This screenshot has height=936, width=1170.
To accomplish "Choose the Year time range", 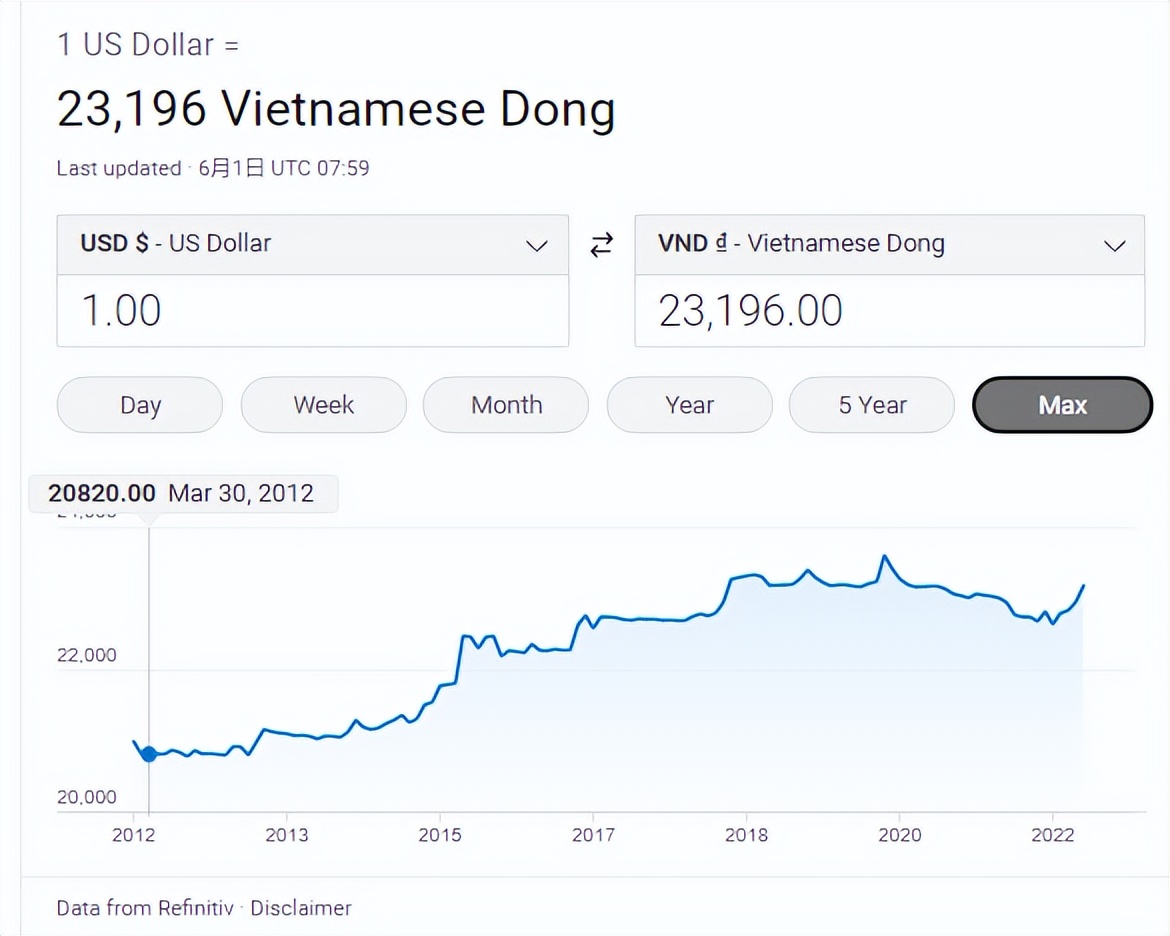I will [x=689, y=405].
